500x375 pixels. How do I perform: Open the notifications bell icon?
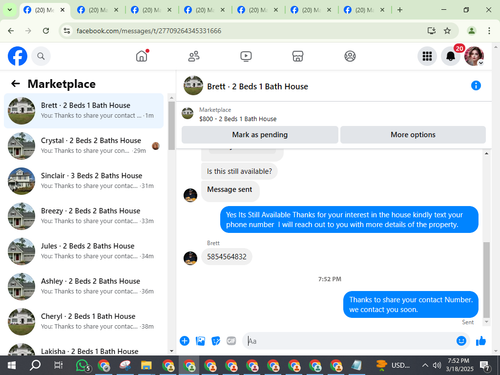tap(451, 56)
